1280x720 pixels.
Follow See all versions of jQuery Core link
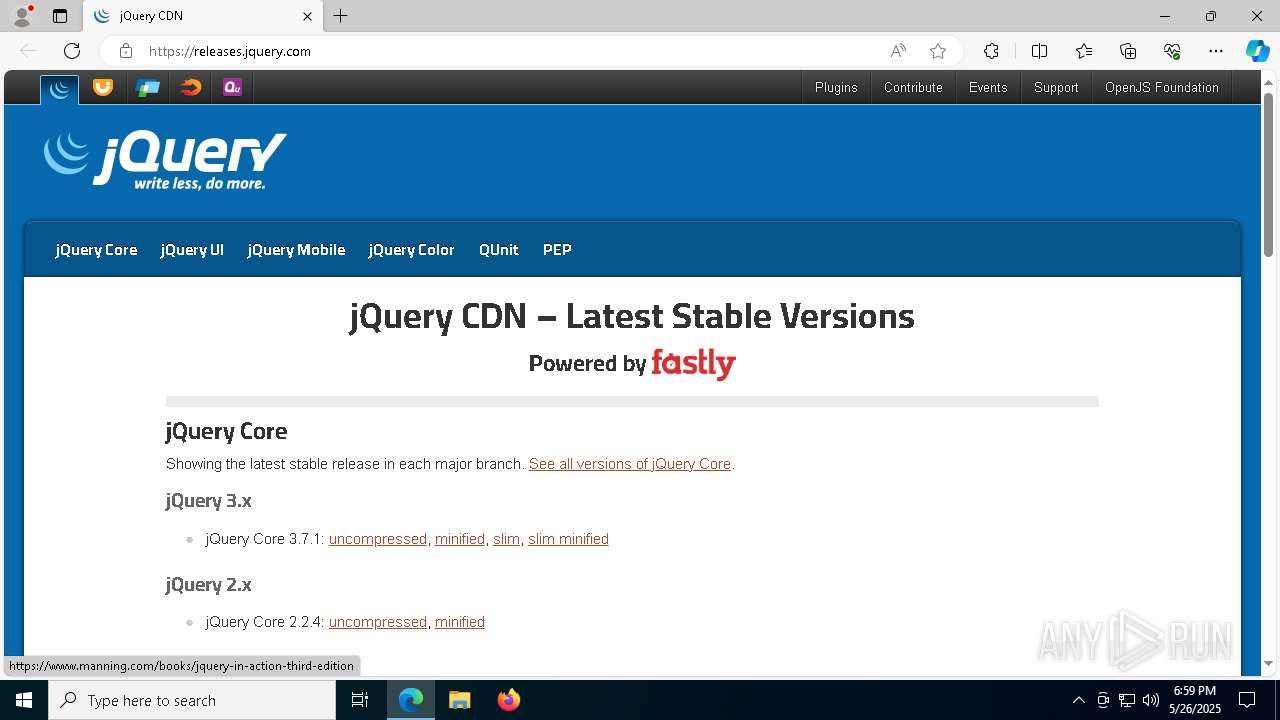pyautogui.click(x=630, y=464)
